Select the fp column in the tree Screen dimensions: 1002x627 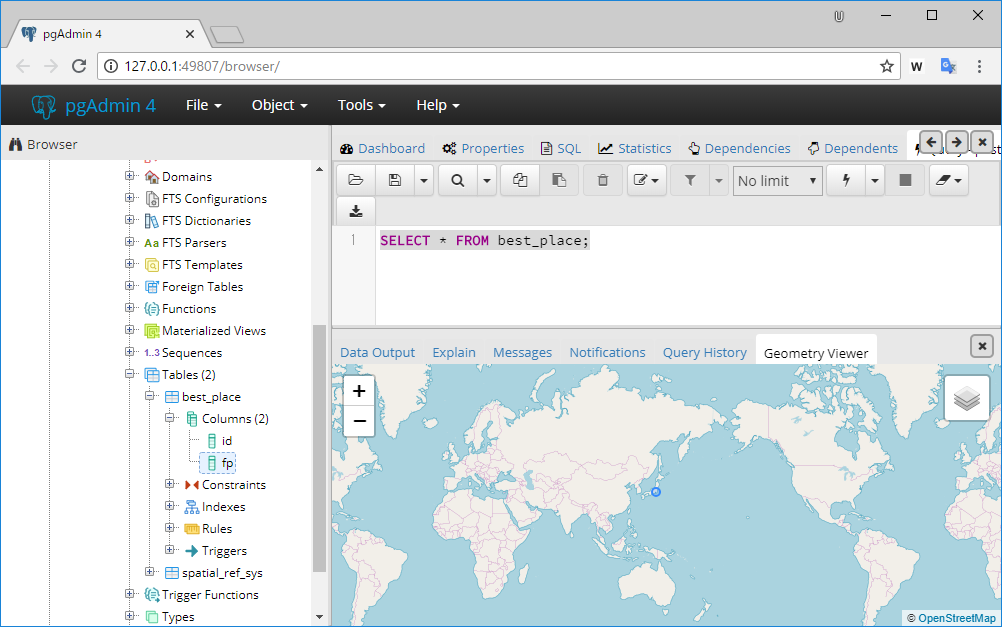[227, 462]
